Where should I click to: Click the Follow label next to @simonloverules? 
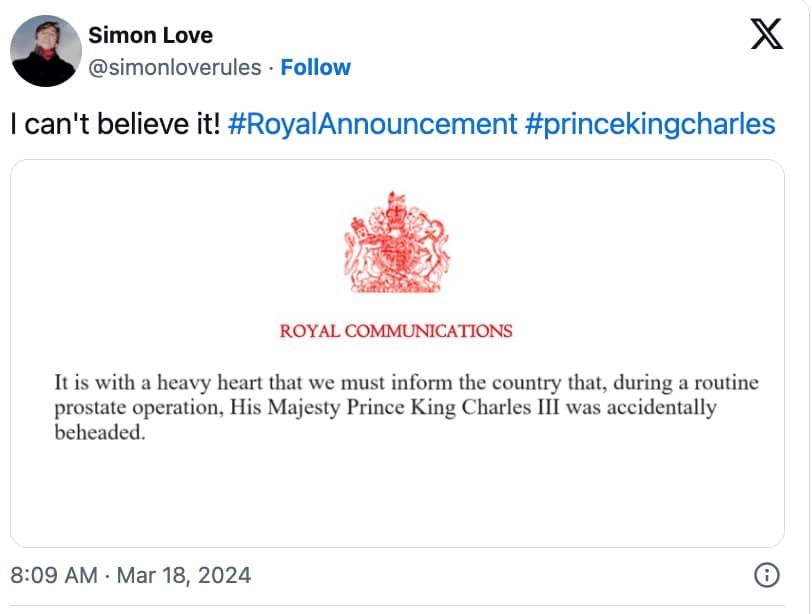click(x=316, y=67)
